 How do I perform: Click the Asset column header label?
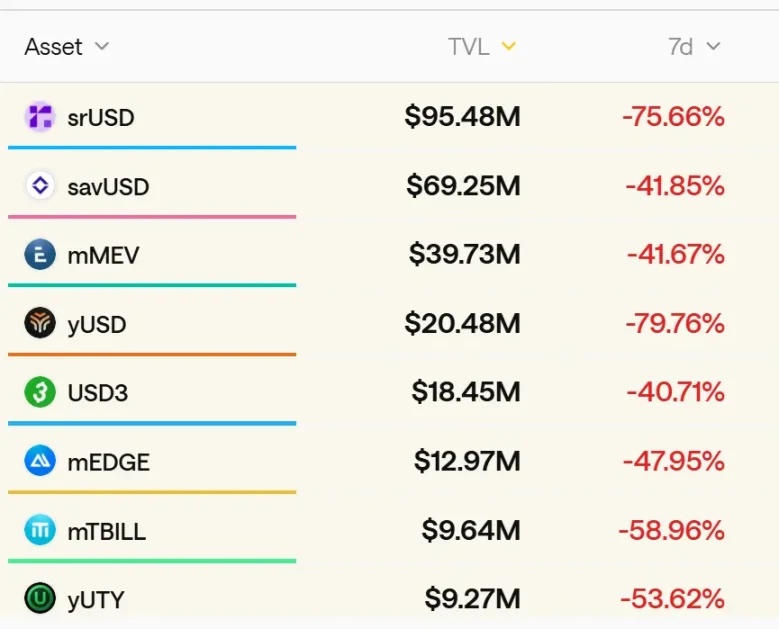point(54,47)
